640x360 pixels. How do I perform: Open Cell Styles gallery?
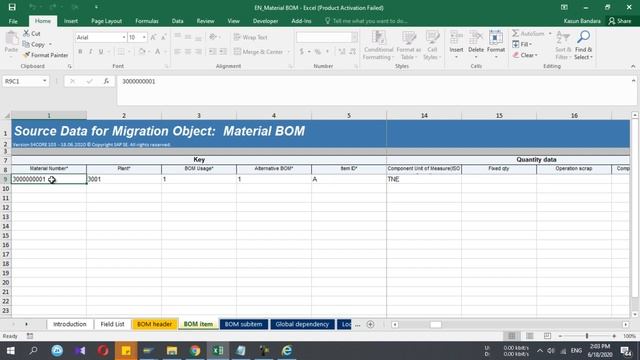[x=432, y=46]
